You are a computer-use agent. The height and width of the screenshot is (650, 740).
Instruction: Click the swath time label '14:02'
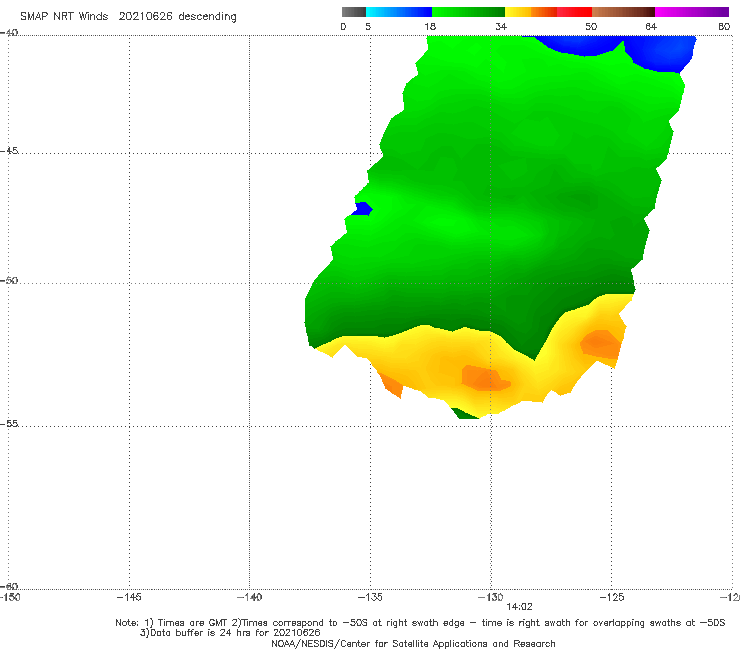click(519, 607)
